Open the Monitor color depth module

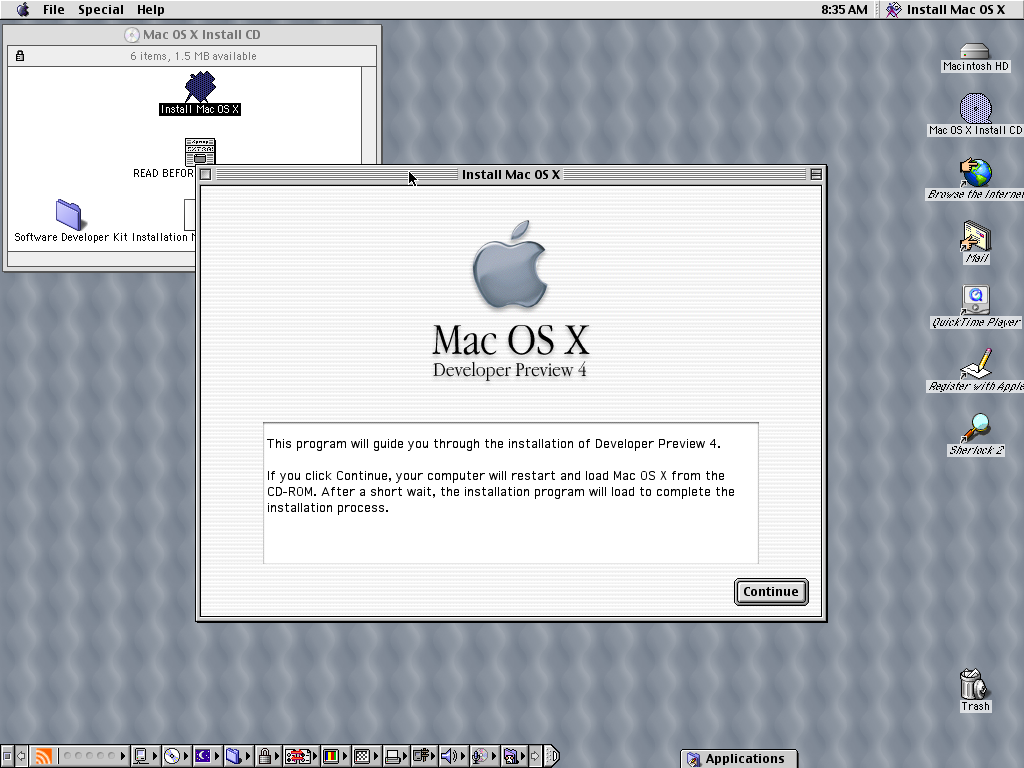coord(335,756)
